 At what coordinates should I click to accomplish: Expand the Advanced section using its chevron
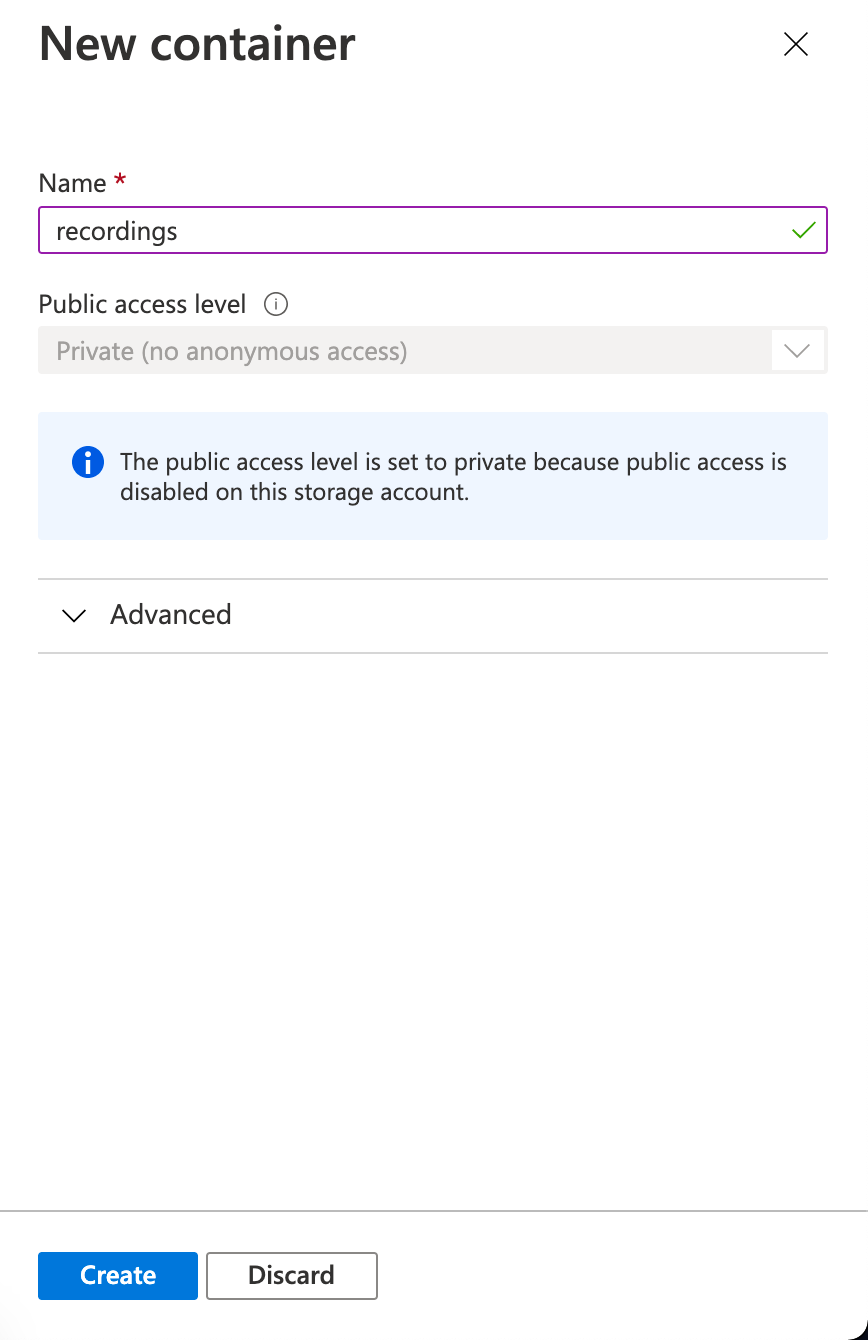tap(74, 615)
